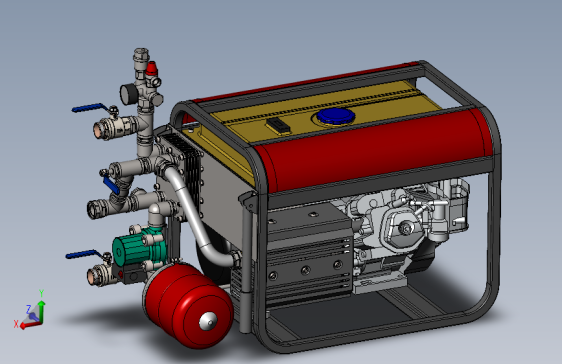
Task: Select the red expansion tank vessel
Action: [x=189, y=305]
